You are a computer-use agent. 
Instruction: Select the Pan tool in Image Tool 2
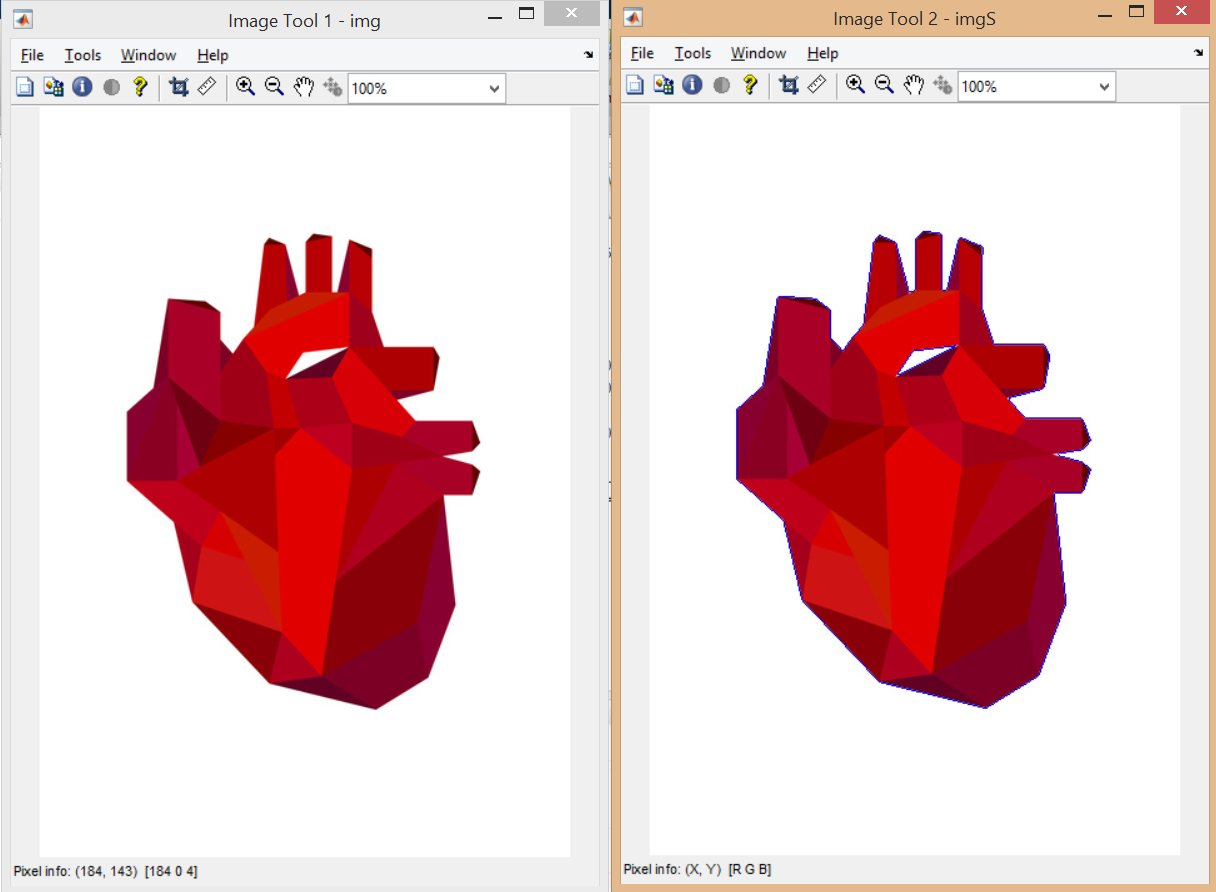[x=913, y=85]
